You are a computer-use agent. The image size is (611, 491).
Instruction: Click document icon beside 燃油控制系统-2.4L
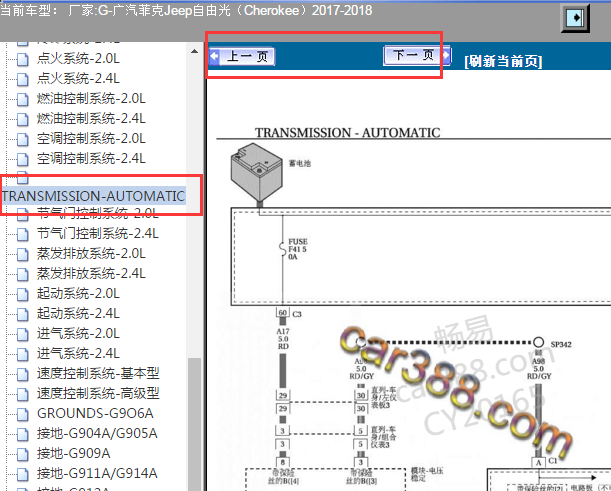tap(23, 119)
